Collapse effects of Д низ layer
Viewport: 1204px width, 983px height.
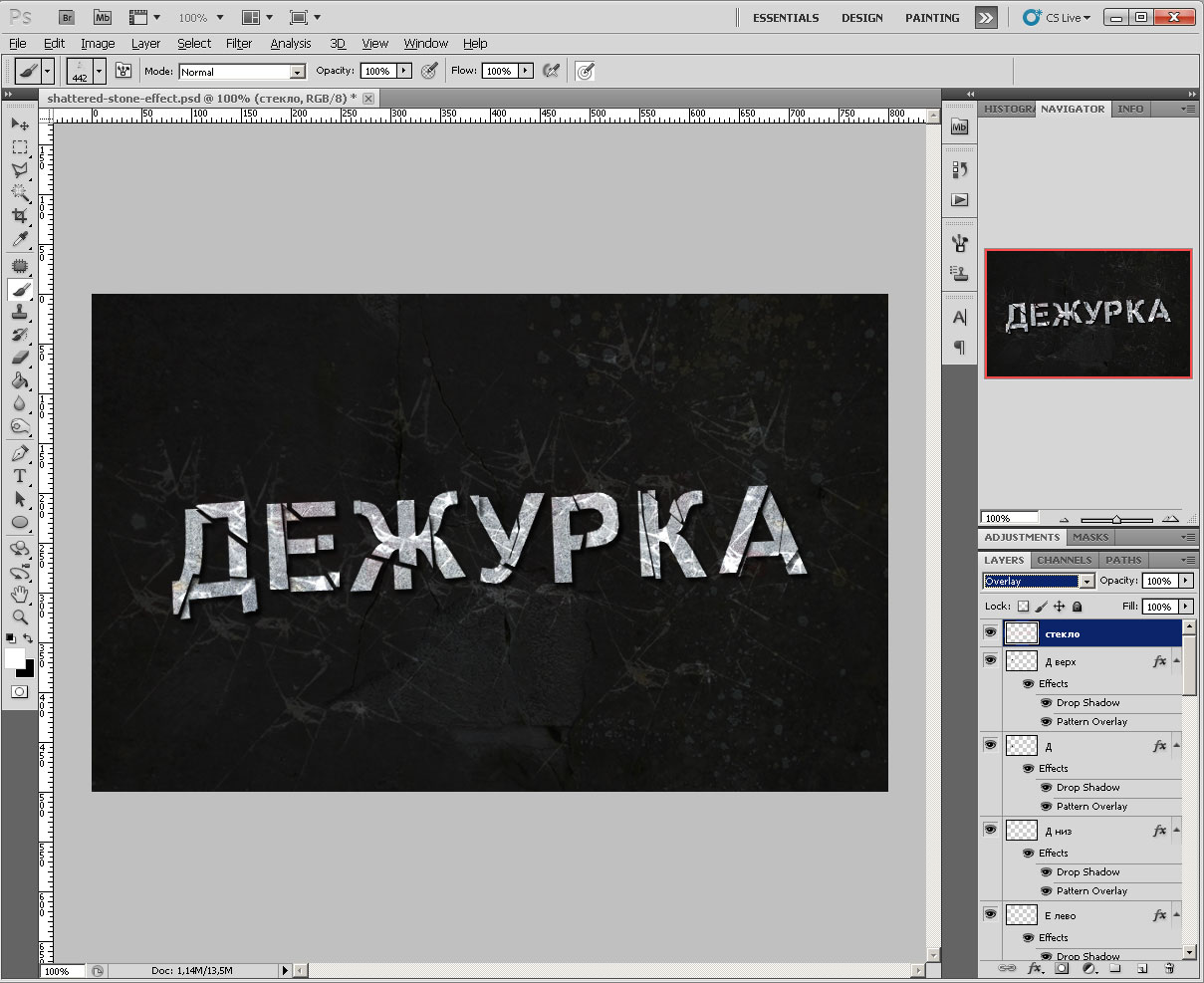[1177, 831]
